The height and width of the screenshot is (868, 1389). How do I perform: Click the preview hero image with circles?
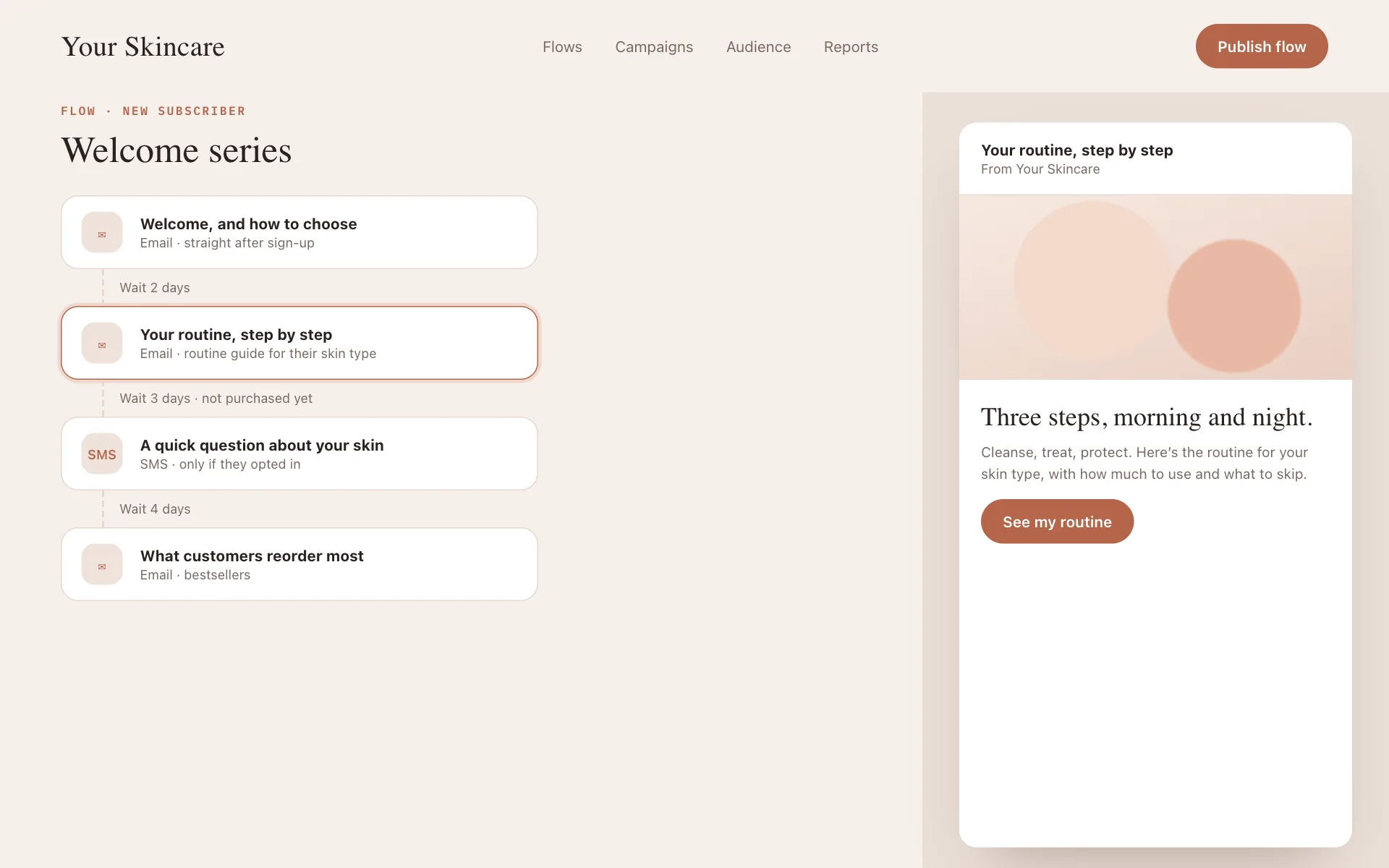coord(1155,287)
